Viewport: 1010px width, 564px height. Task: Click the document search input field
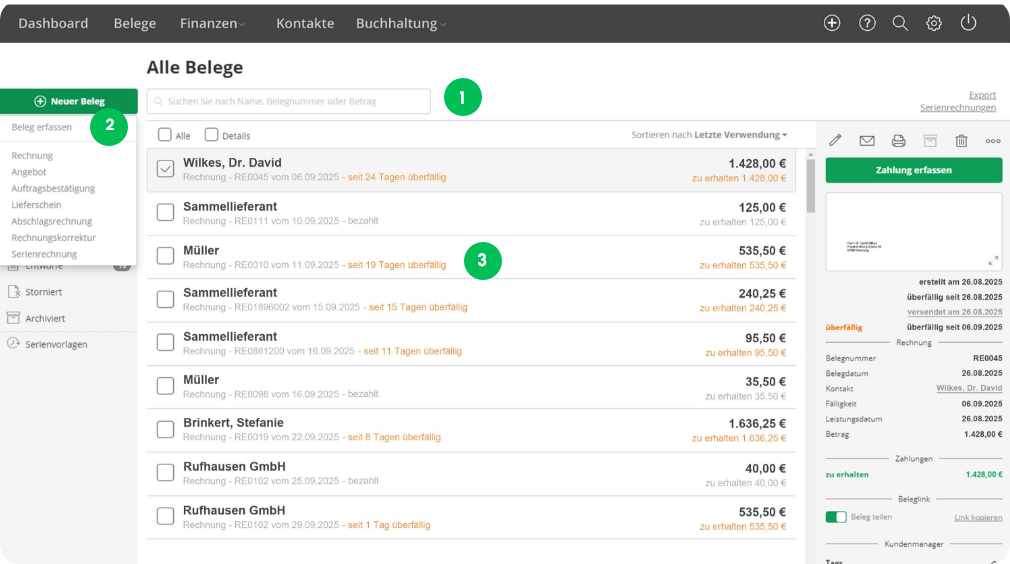(x=289, y=101)
